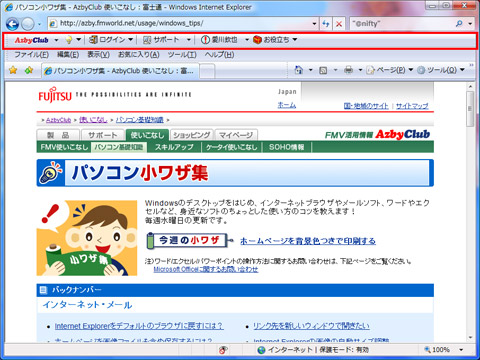This screenshot has height=360, width=480.
Task: Select SOHO情報 in the sub-navigation
Action: [287, 147]
